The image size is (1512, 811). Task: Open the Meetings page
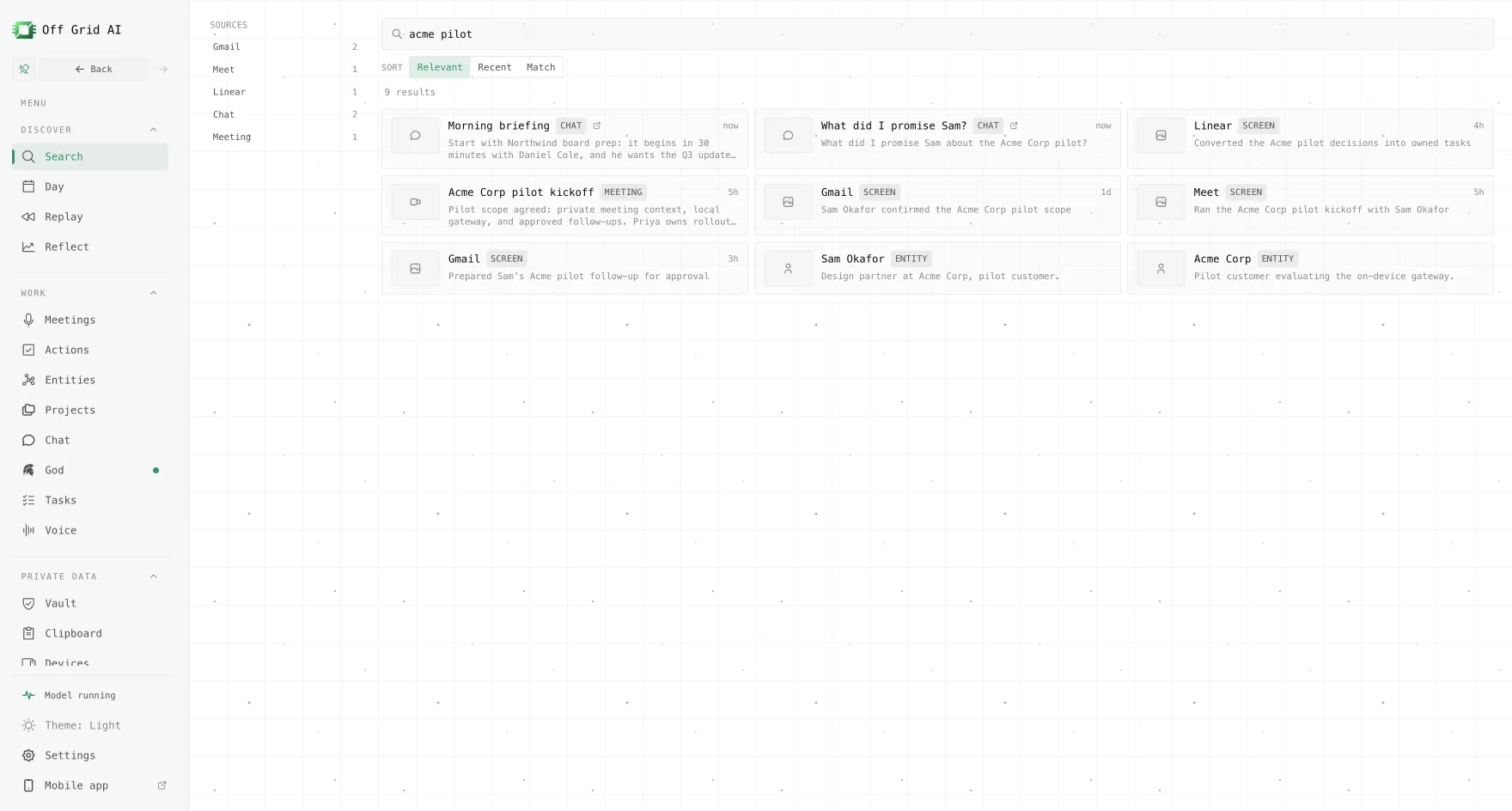(90, 320)
